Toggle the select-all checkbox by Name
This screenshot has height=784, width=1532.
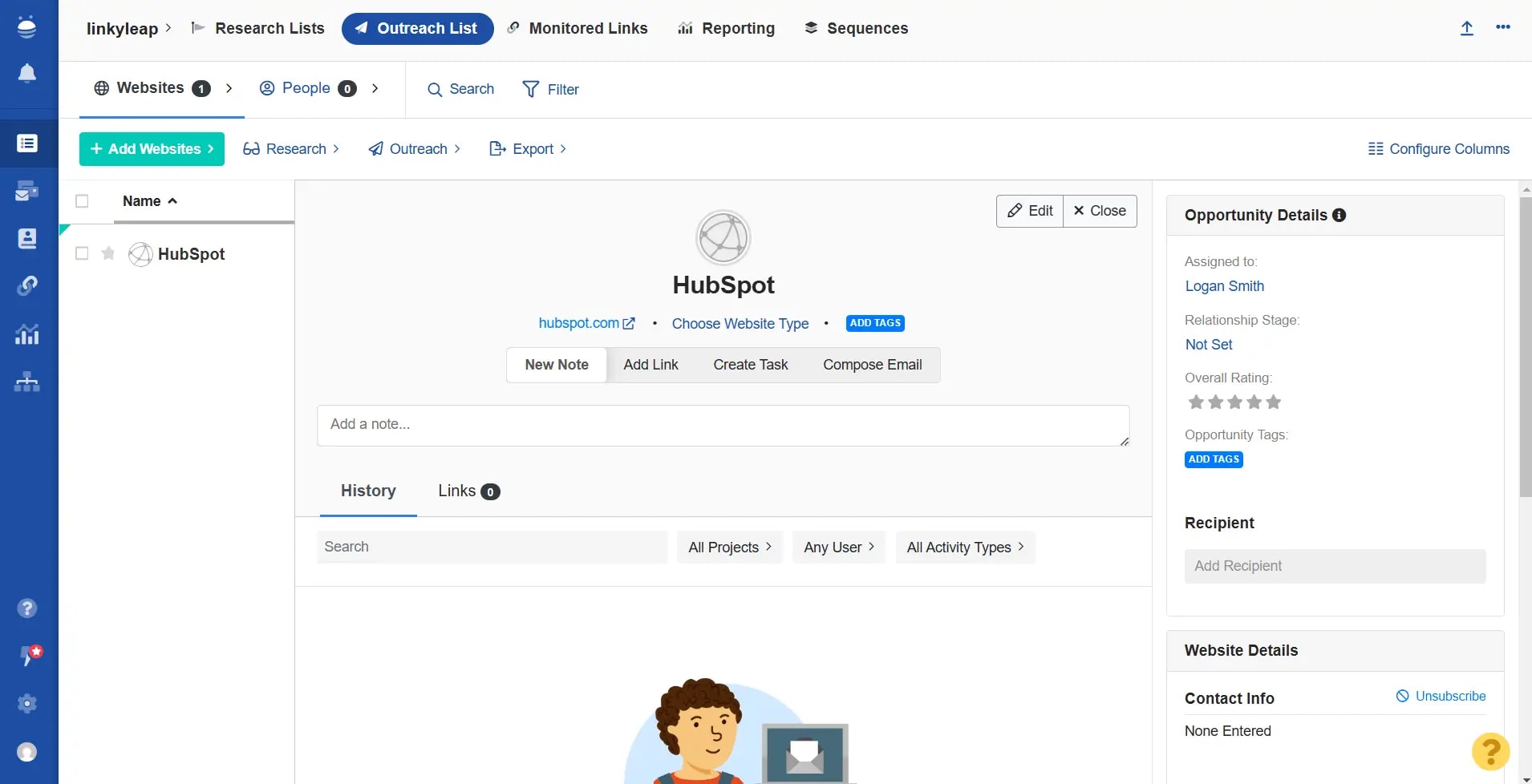pos(82,201)
